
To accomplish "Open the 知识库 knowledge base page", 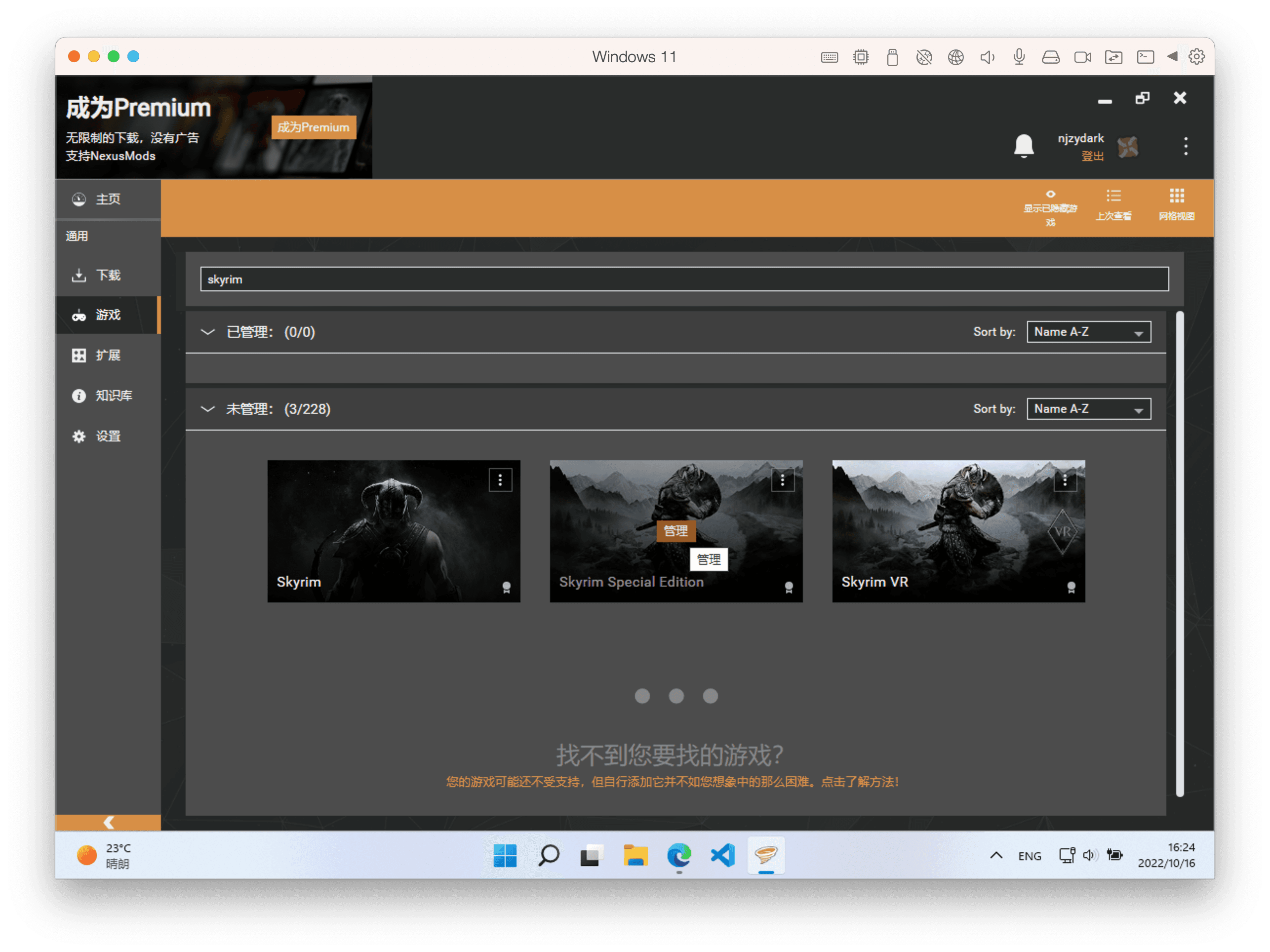I will click(108, 396).
